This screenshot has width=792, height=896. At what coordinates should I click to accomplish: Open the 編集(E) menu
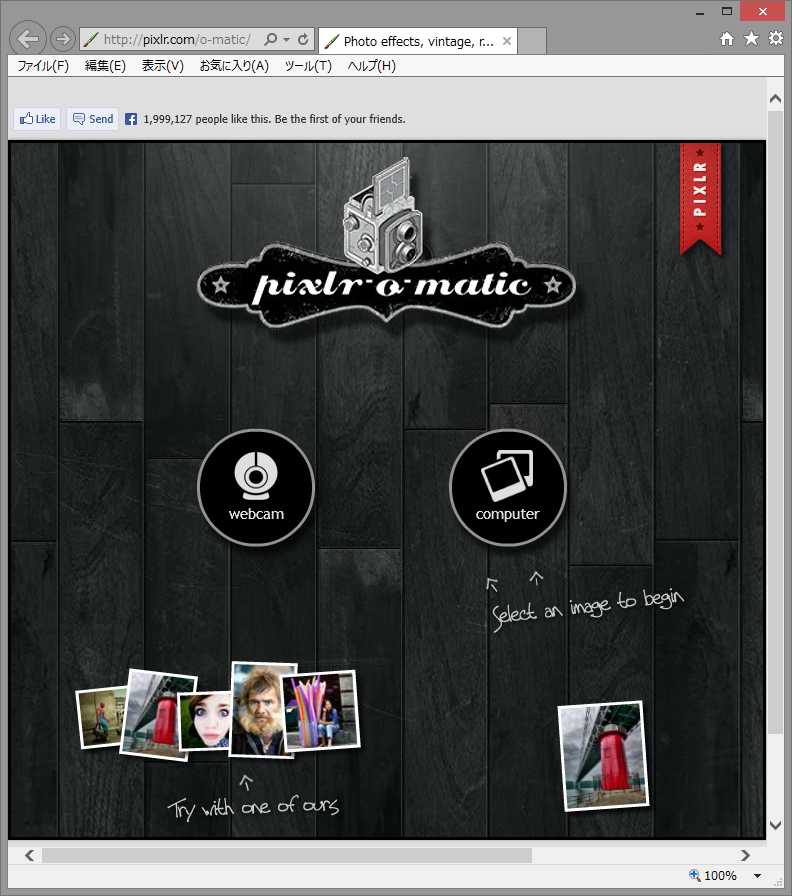(105, 66)
